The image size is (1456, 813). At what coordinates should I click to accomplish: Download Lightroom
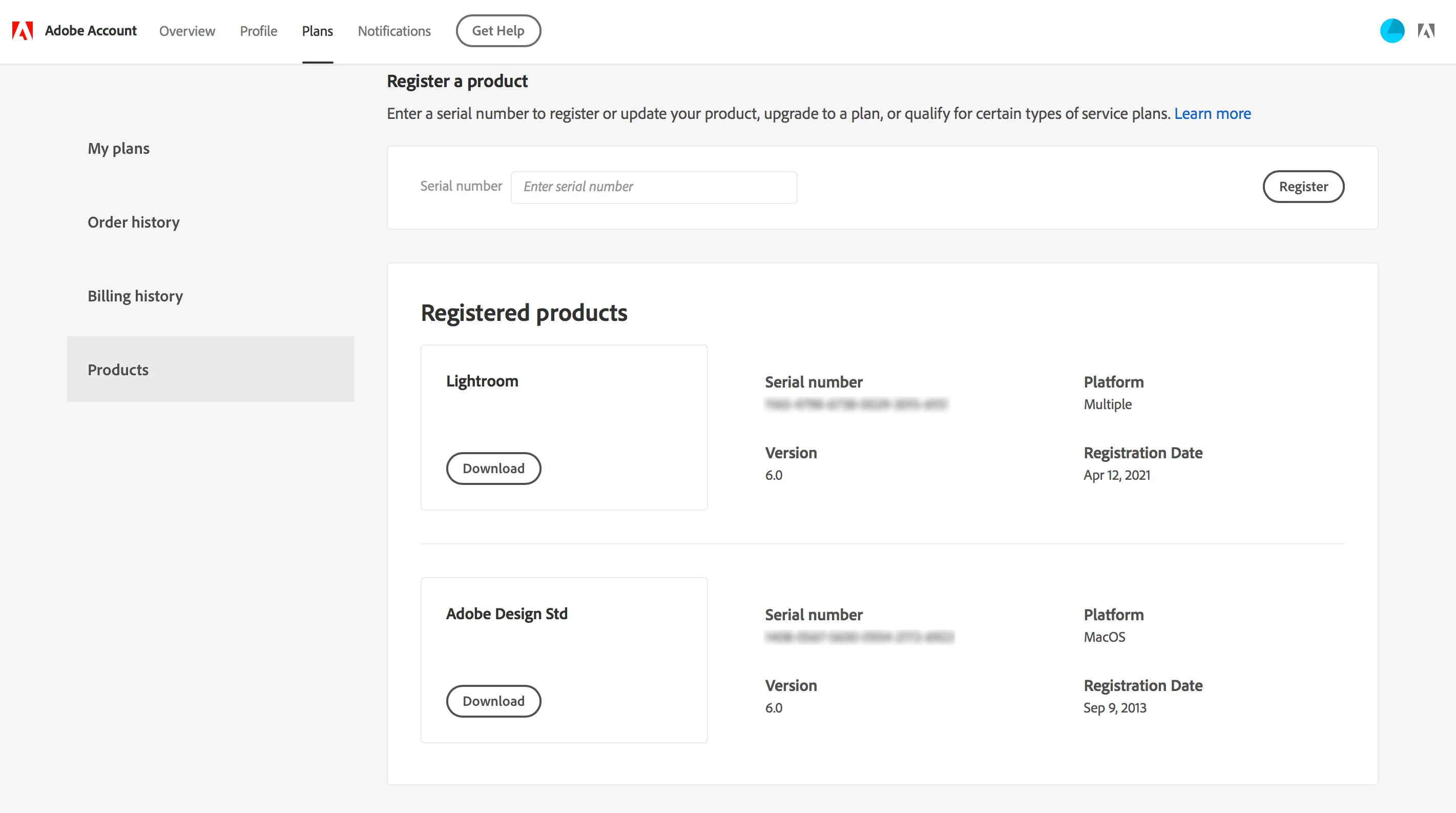point(493,468)
